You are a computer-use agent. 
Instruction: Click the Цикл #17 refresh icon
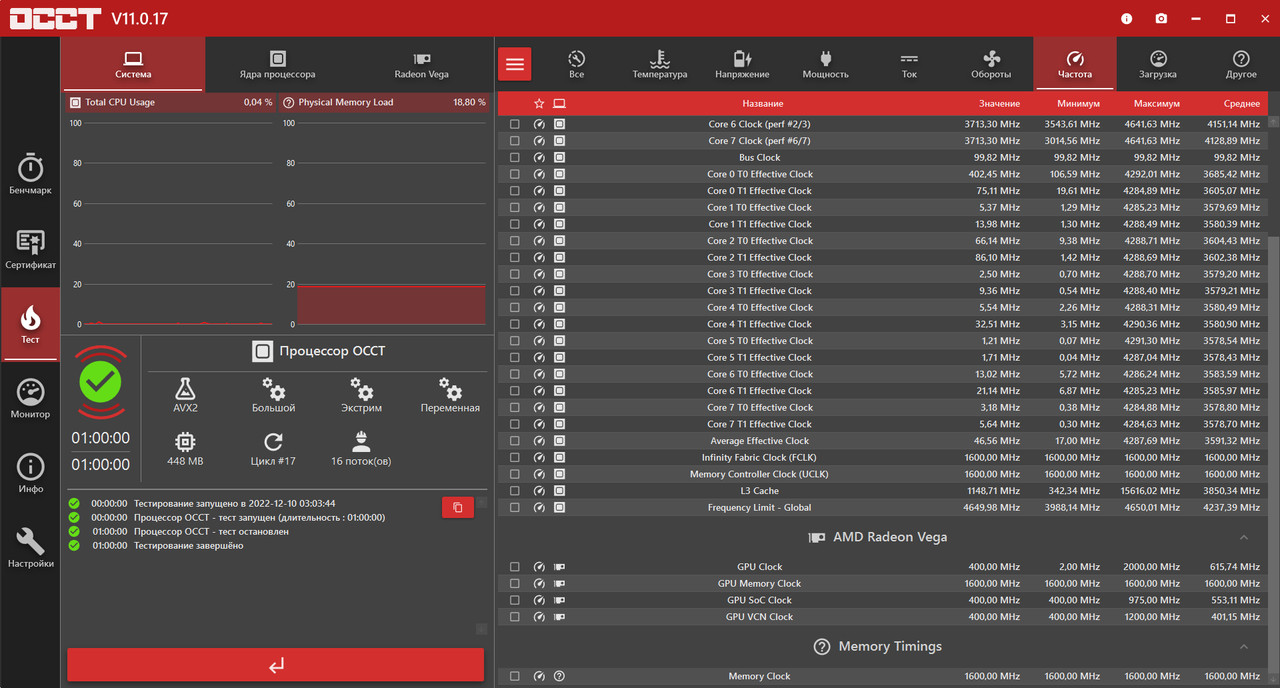[x=273, y=442]
